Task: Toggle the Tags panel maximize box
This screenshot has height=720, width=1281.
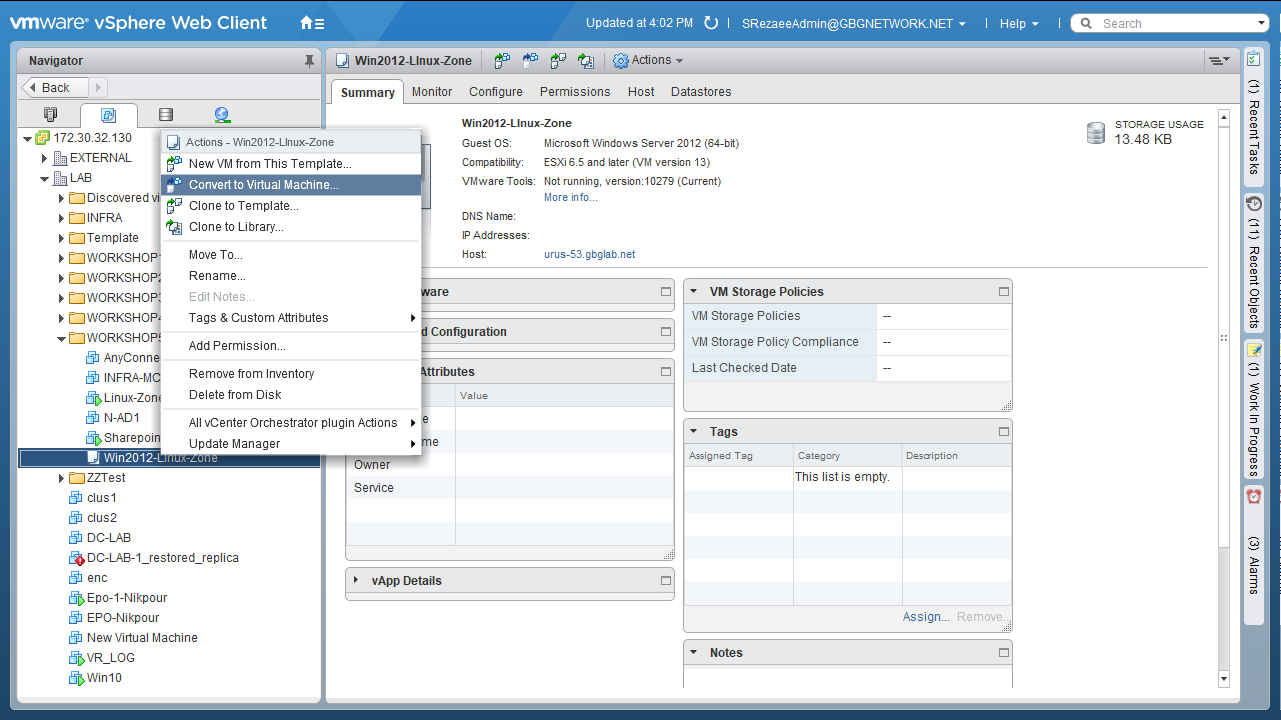Action: click(x=1003, y=432)
